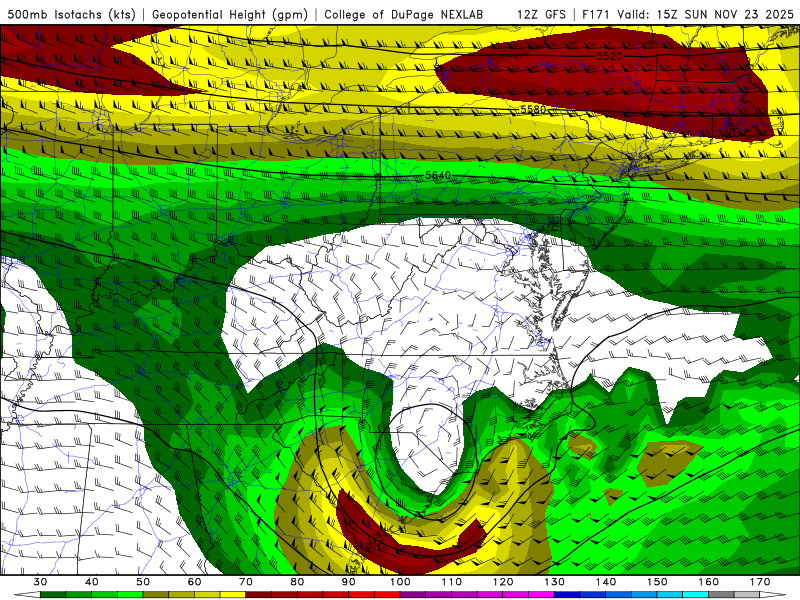Click the bright yellow swatch just before 70
800x600 pixels.
tap(233, 595)
